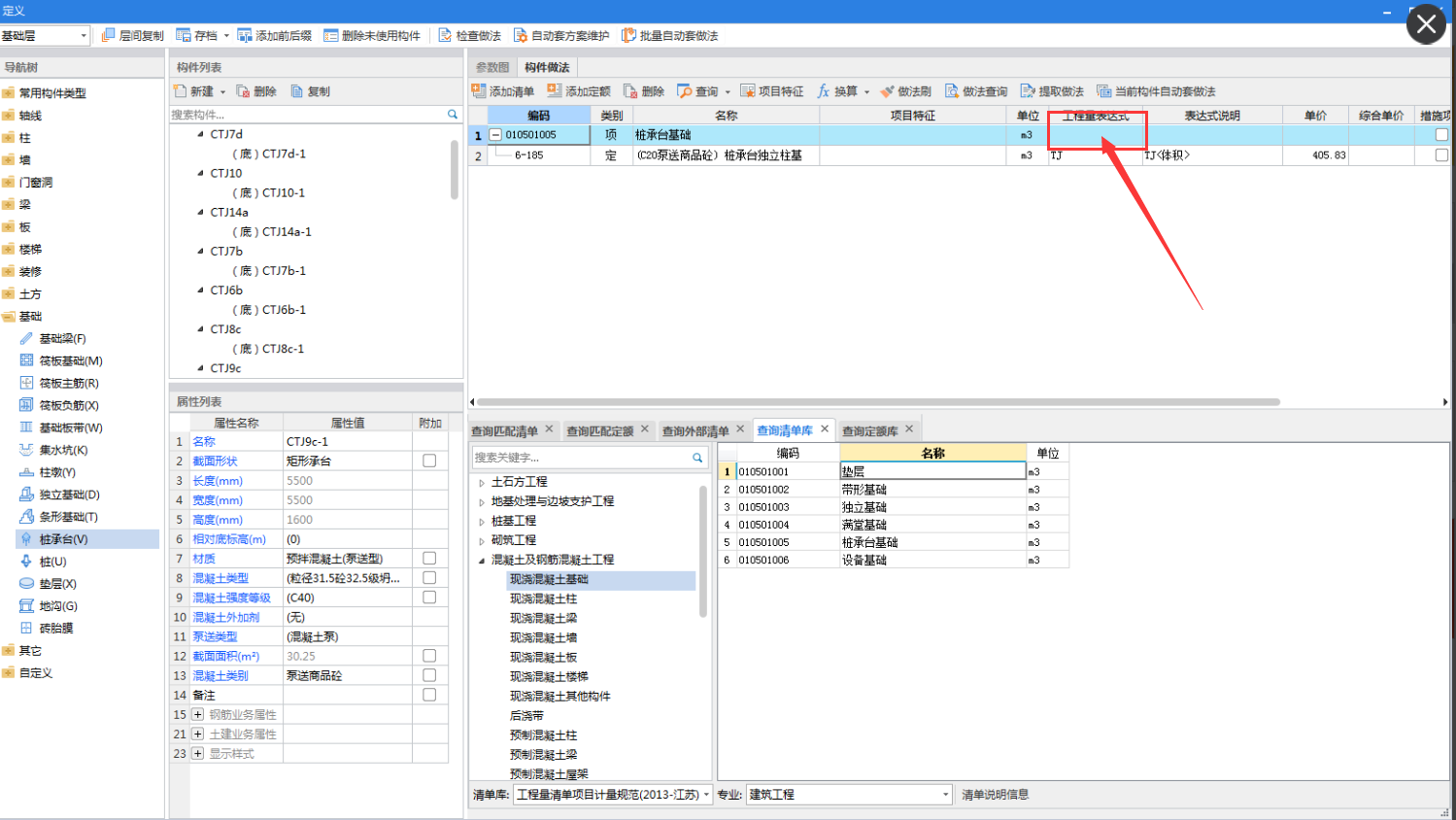Toggle 混凝土类型 附加 checkbox
1456x820 pixels.
tap(429, 577)
